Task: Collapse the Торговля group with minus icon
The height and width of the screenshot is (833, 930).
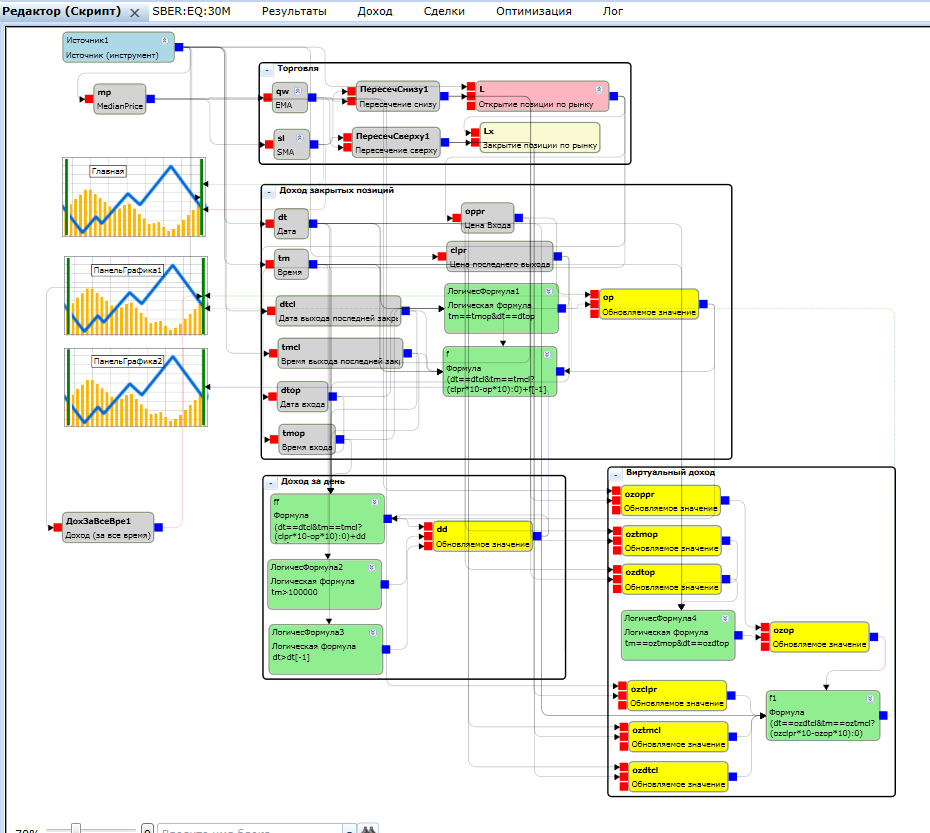Action: (267, 70)
